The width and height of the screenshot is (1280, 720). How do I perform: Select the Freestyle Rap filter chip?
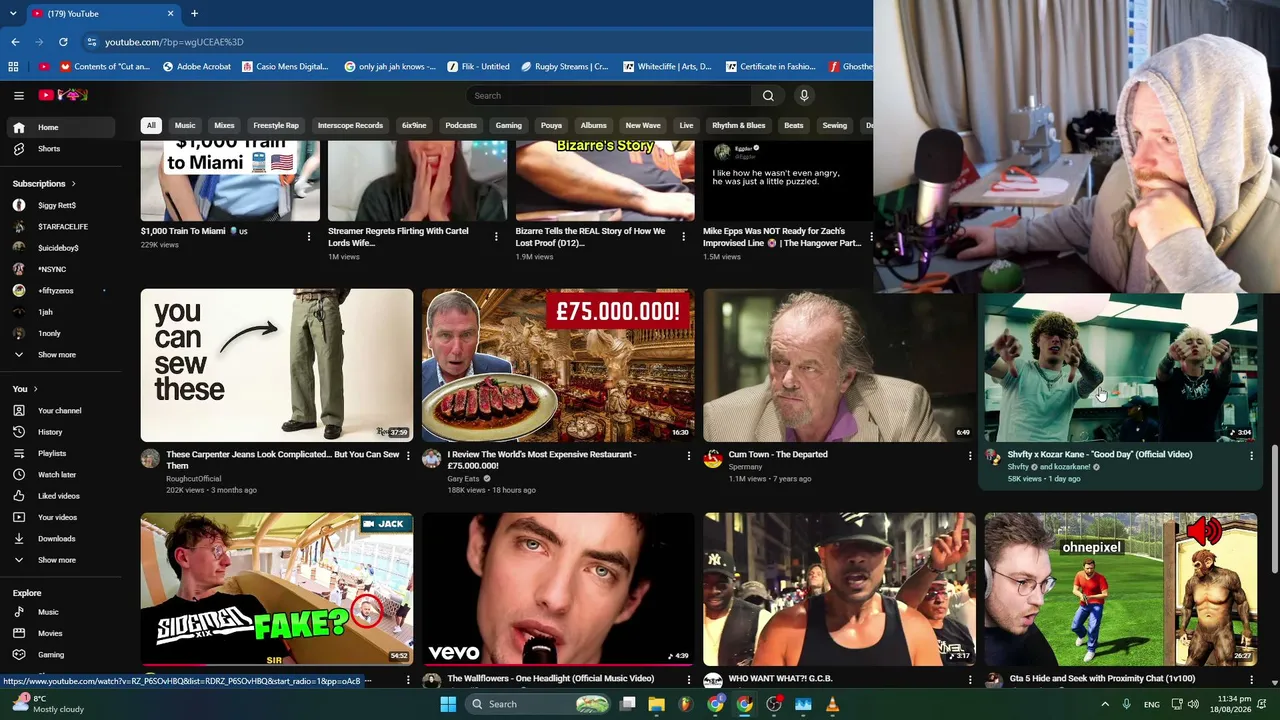(x=276, y=126)
